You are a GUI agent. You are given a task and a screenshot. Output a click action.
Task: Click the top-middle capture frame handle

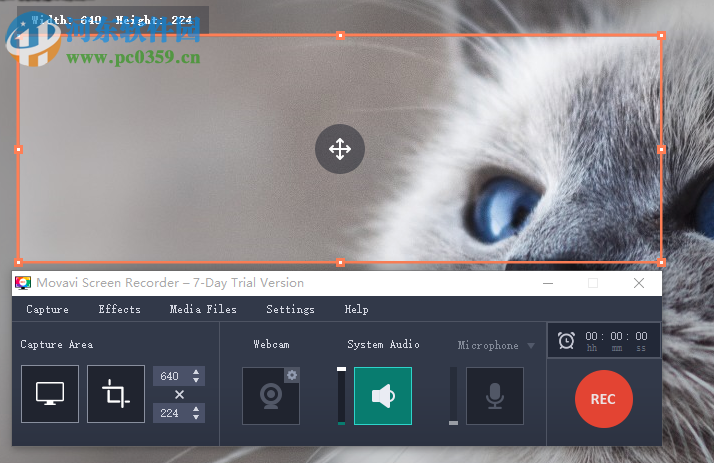click(x=340, y=36)
